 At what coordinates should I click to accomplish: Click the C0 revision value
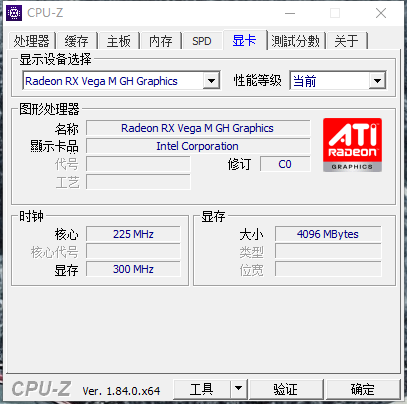(x=285, y=164)
